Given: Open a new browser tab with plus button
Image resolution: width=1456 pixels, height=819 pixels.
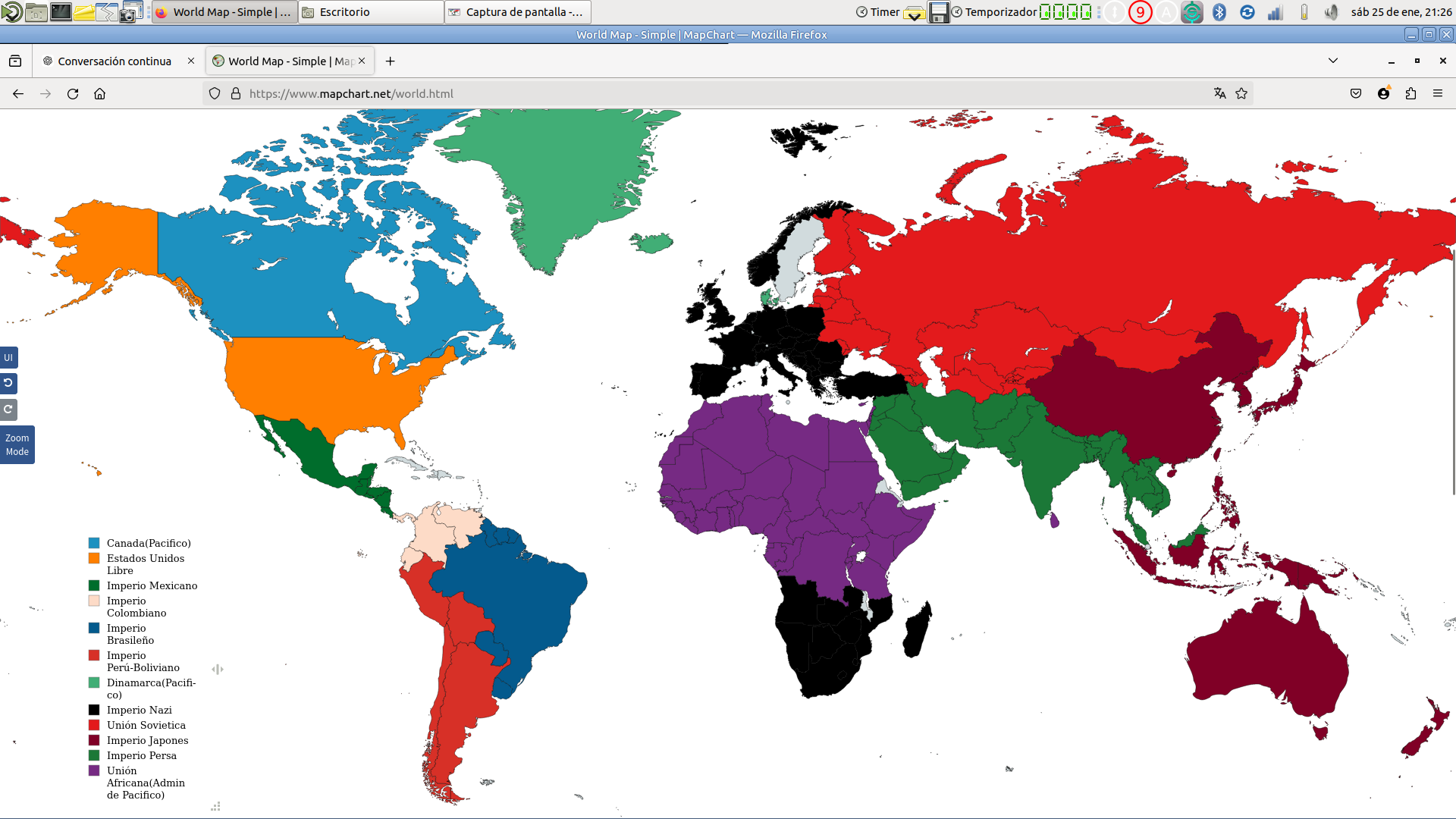Looking at the screenshot, I should tap(390, 61).
